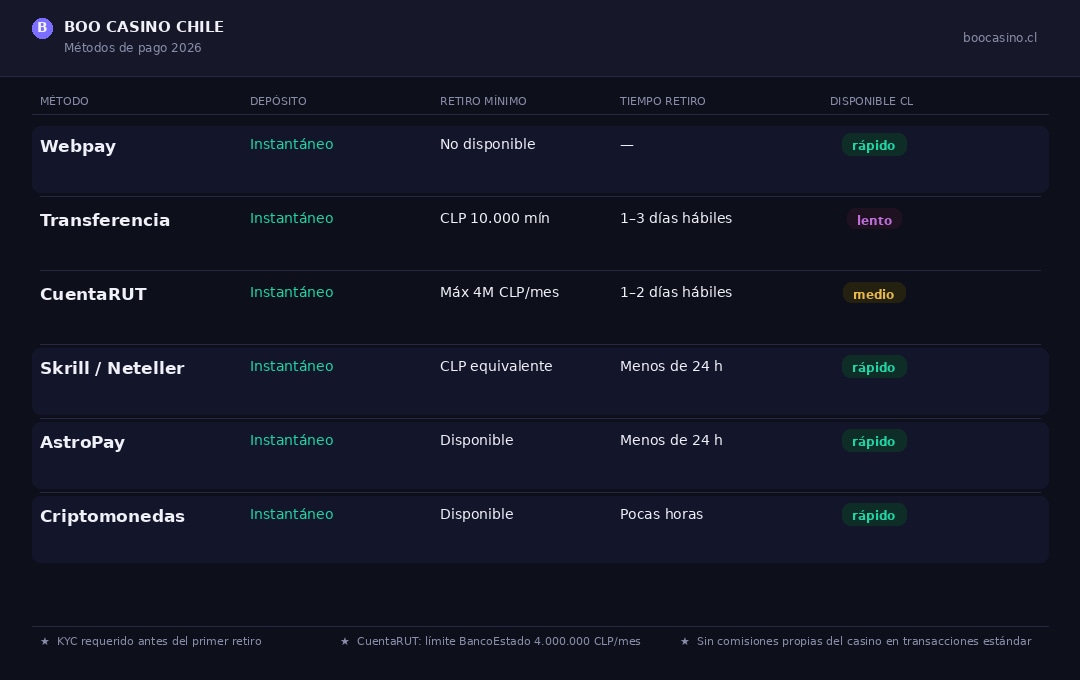
Task: Click the 1–2 días hábiles cell
Action: tap(676, 292)
